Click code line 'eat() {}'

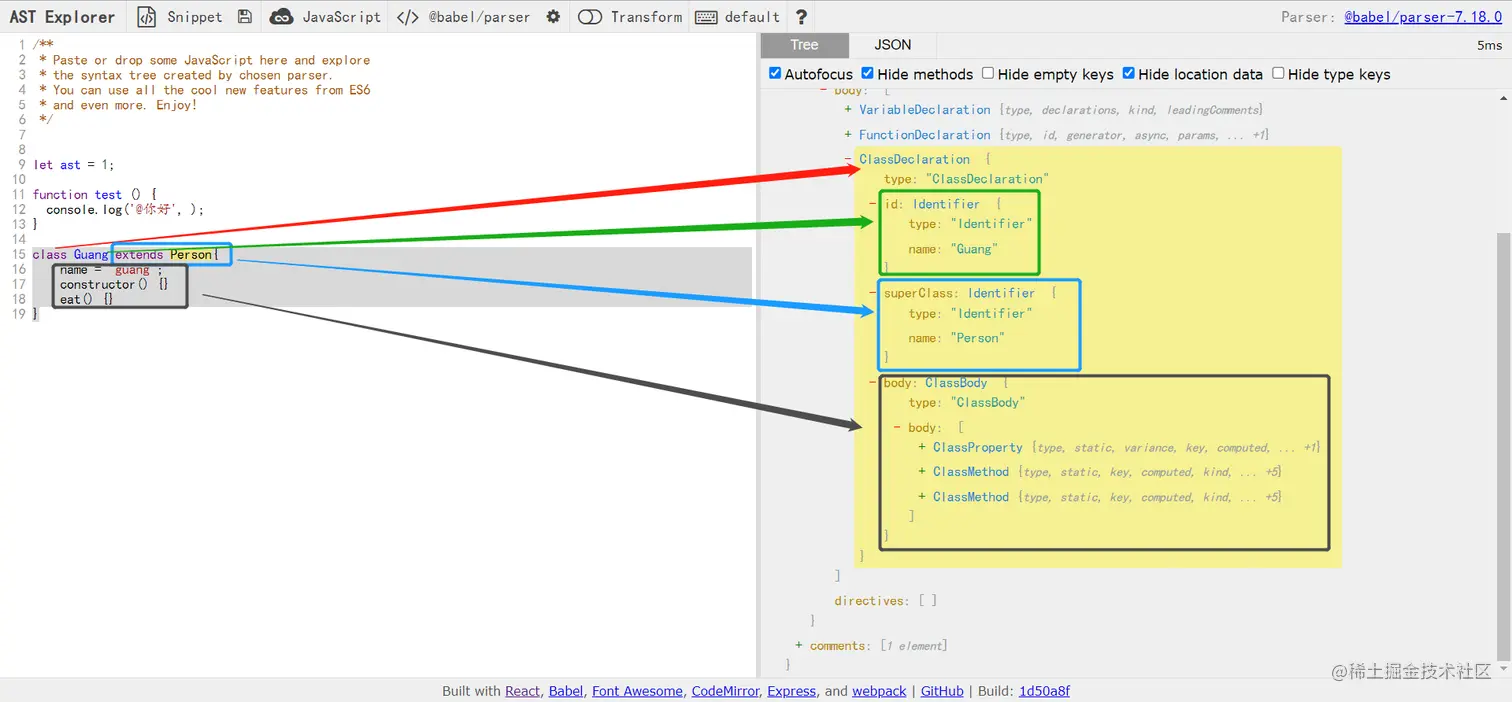pyautogui.click(x=86, y=300)
